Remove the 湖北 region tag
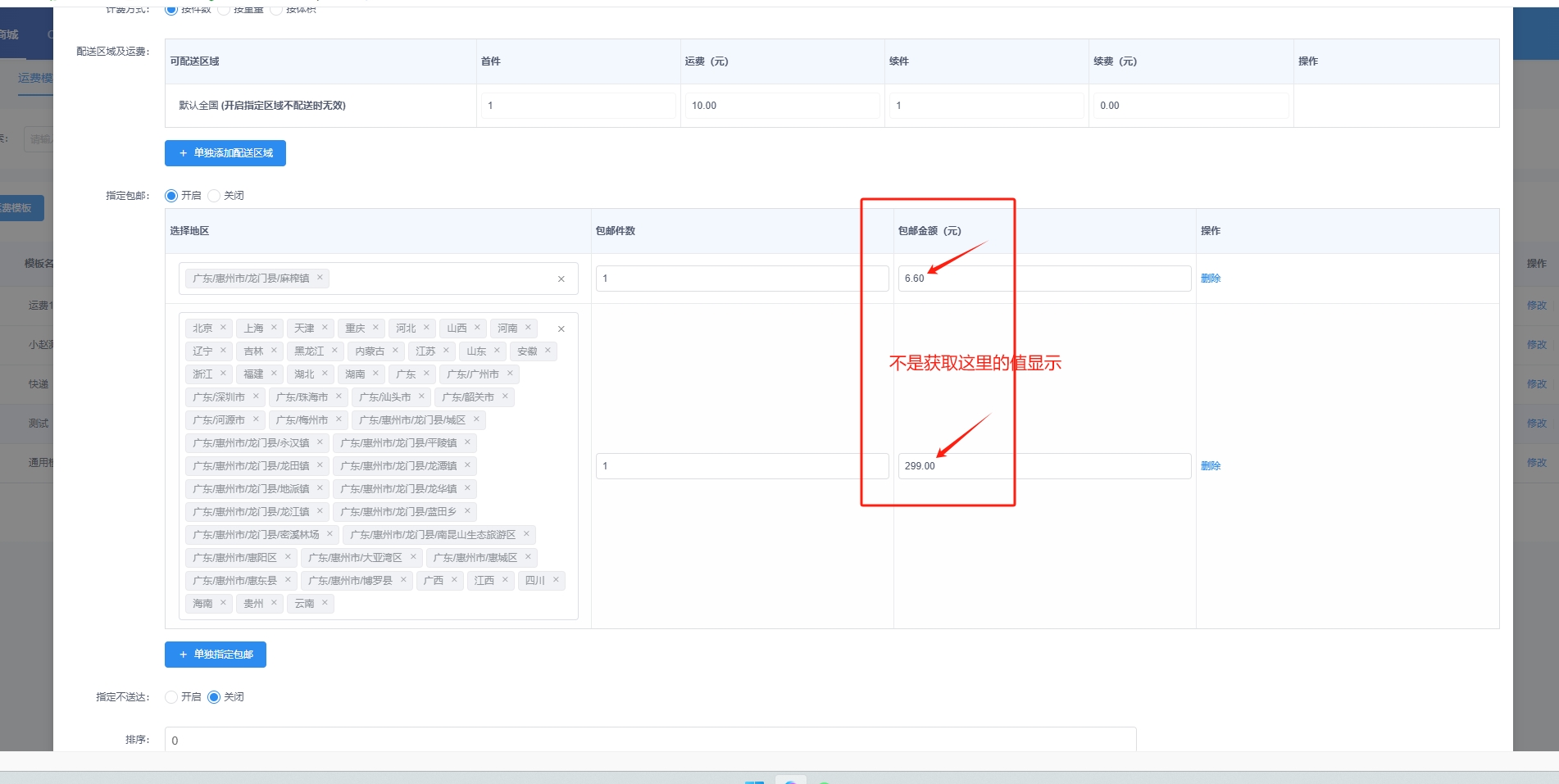The width and height of the screenshot is (1559, 784). [325, 374]
